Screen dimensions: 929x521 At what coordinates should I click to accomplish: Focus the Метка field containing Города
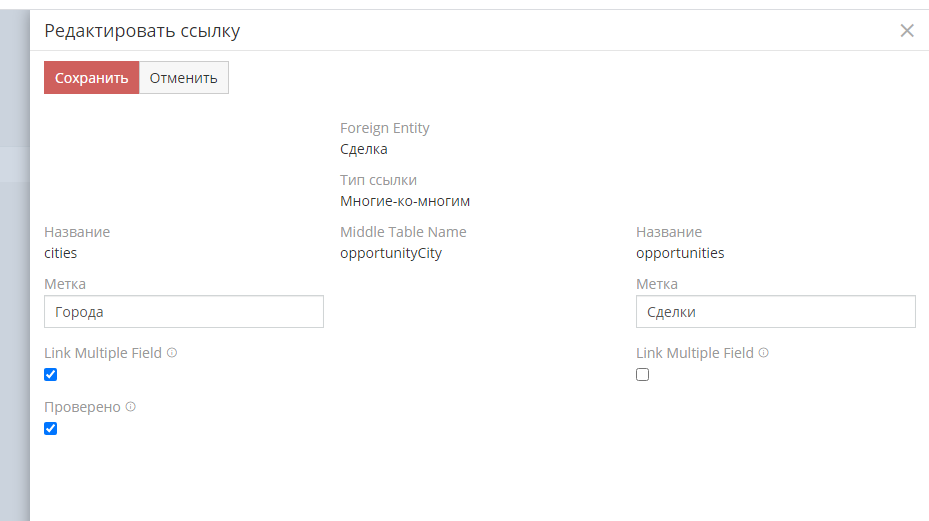(x=184, y=312)
